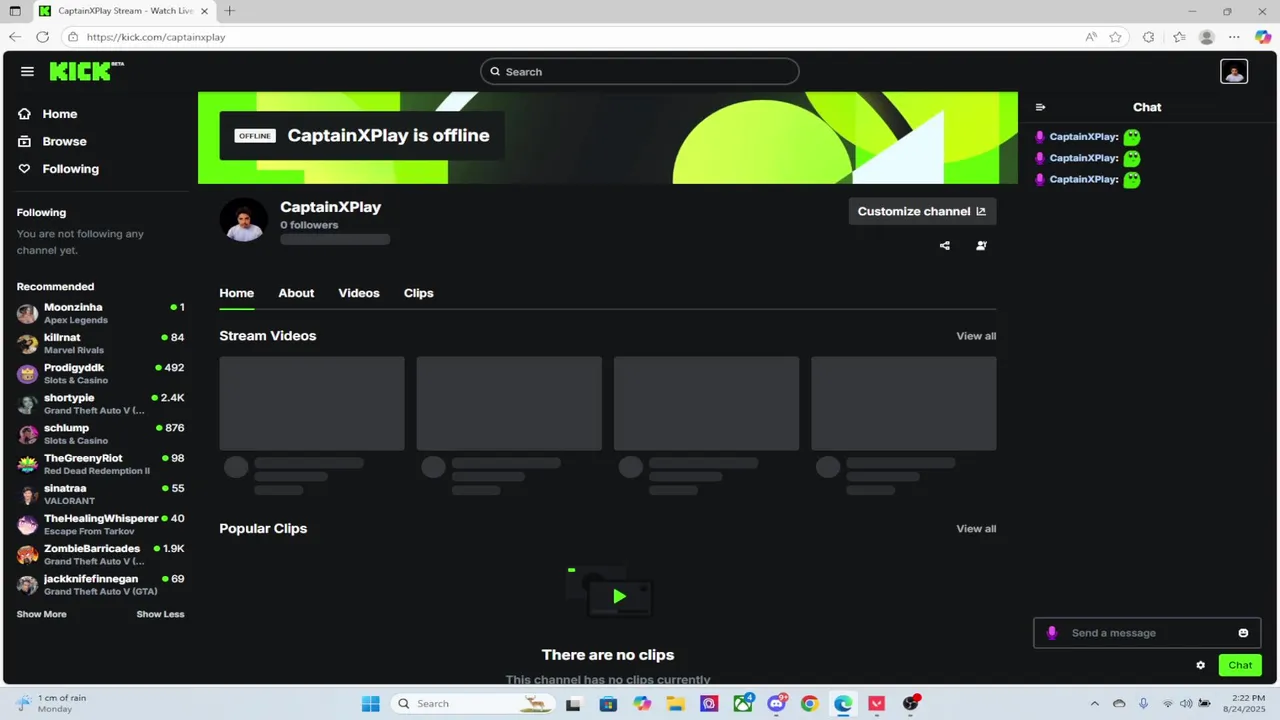Switch to the Clips tab

418,293
